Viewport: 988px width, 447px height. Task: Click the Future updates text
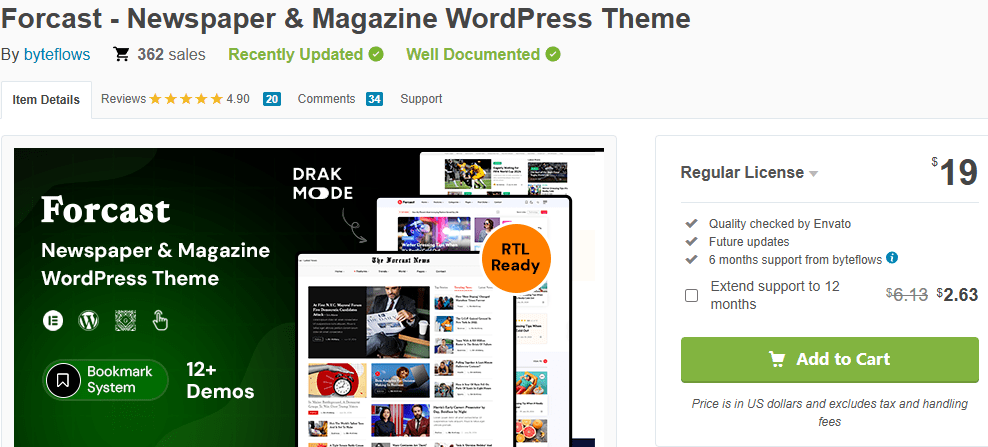point(749,241)
